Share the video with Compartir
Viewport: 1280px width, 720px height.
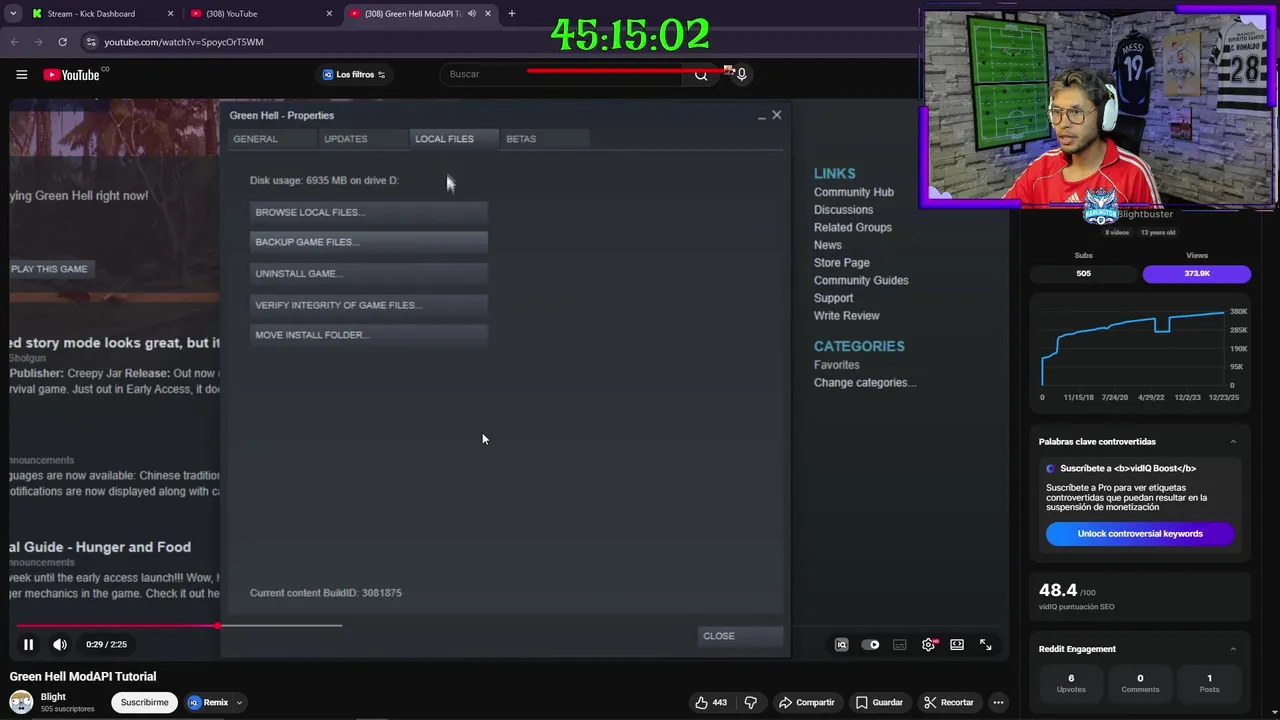(x=806, y=702)
